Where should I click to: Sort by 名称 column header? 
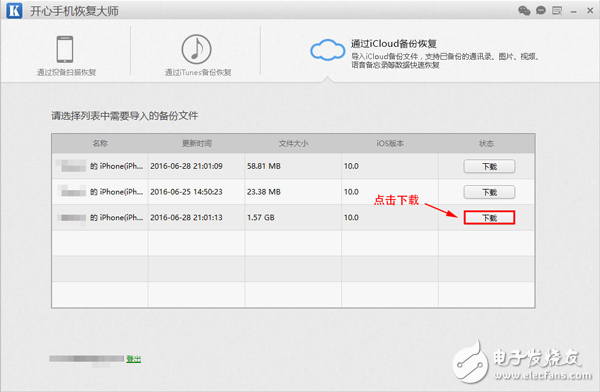(x=100, y=144)
